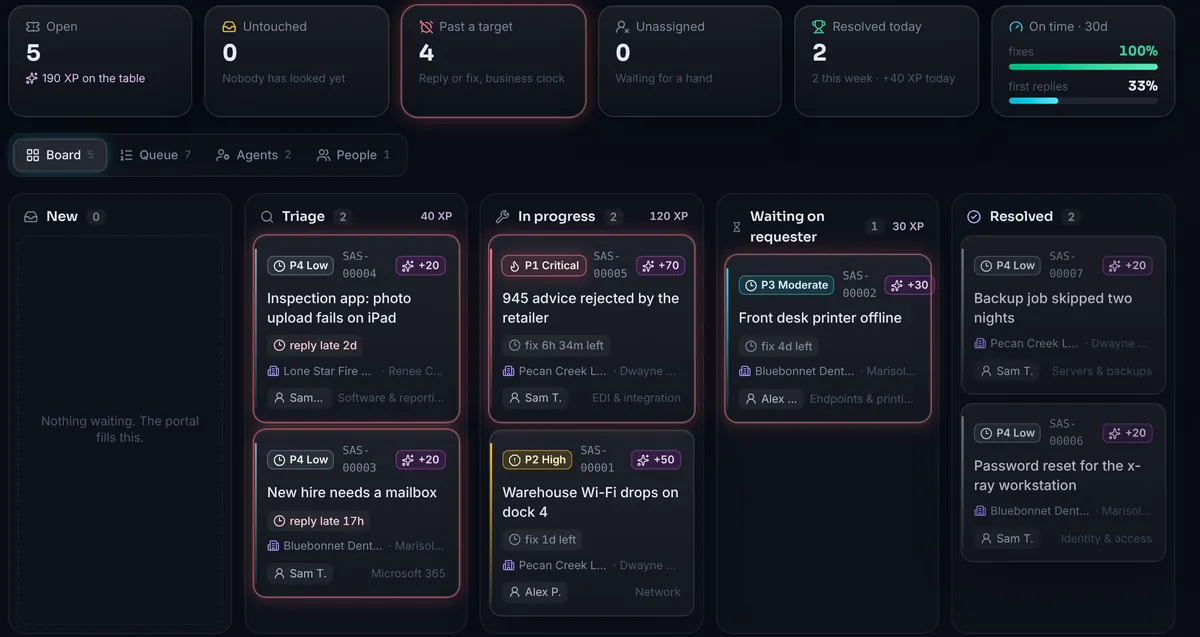
Task: Click the +50 XP badge on SAS-00001
Action: tap(656, 460)
